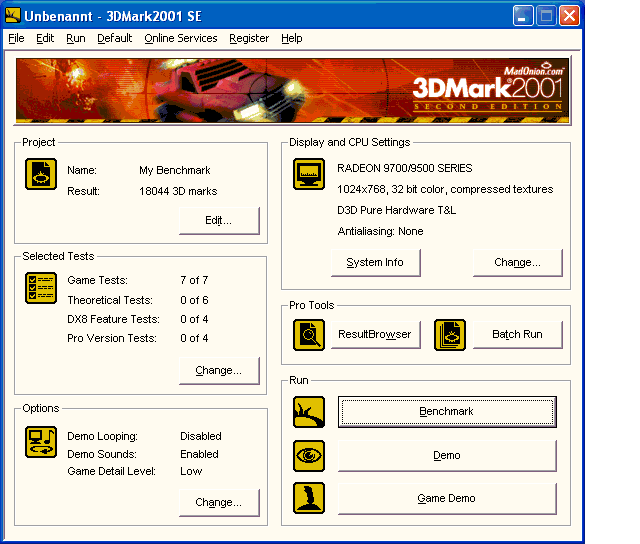Click the Demo eye icon
Image resolution: width=640 pixels, height=544 pixels.
(x=309, y=456)
